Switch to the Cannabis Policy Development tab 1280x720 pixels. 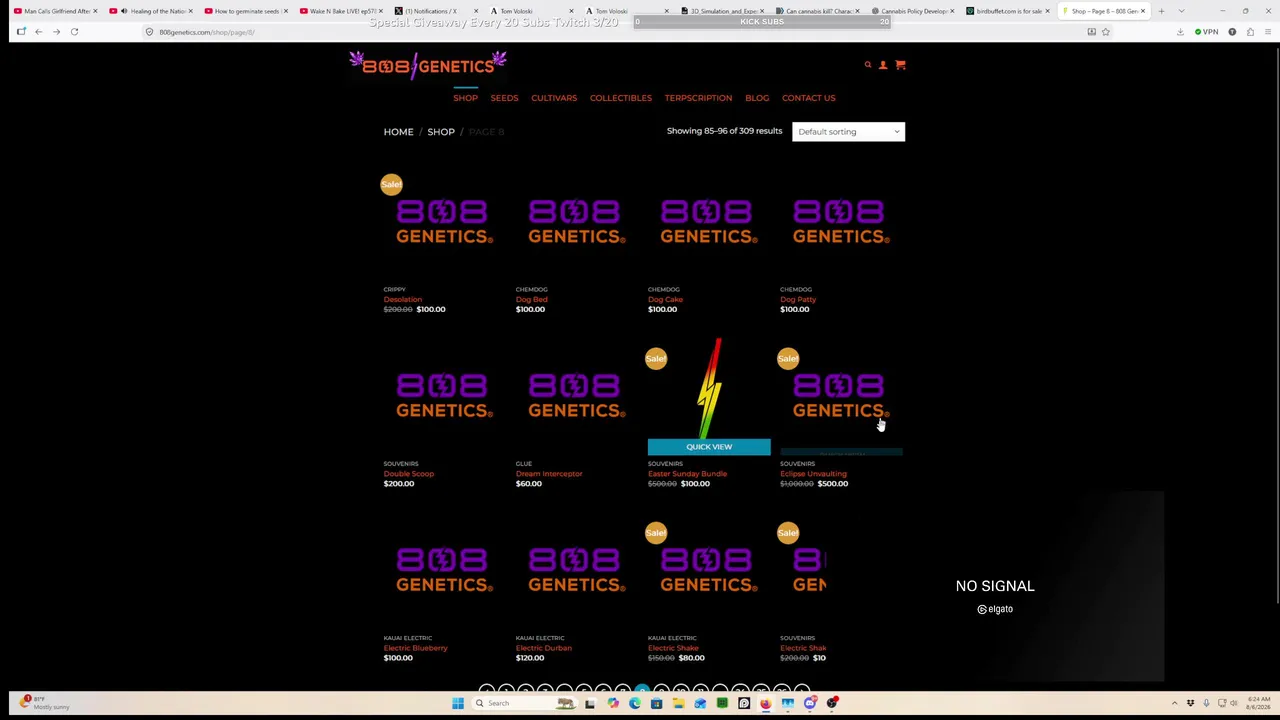click(x=911, y=11)
